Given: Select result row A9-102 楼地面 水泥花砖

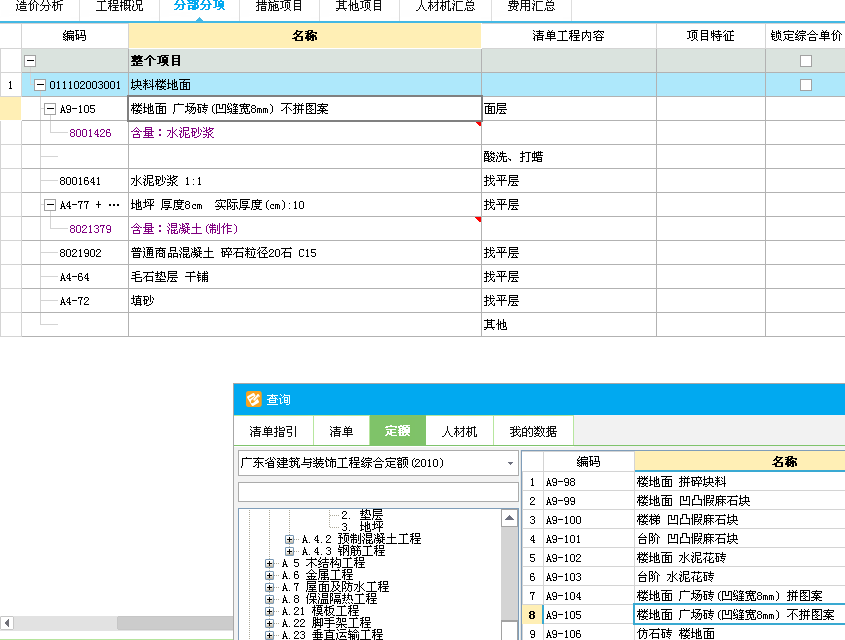Looking at the screenshot, I should coord(683,558).
